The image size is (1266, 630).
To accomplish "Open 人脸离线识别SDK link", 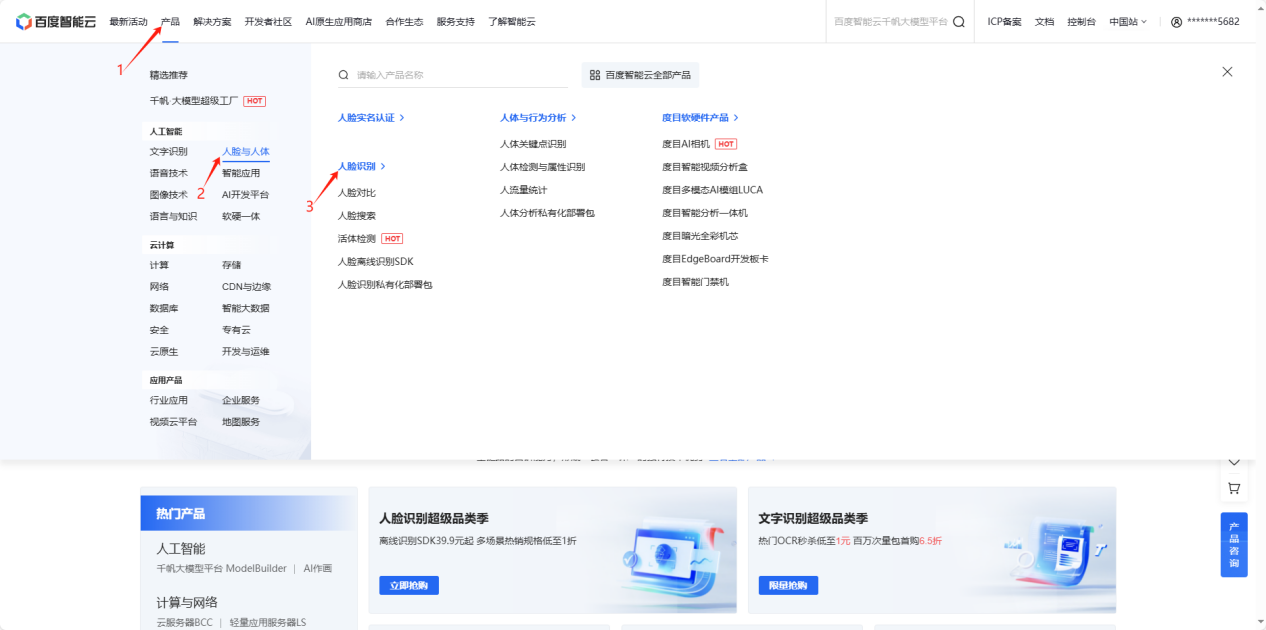I will pos(375,261).
